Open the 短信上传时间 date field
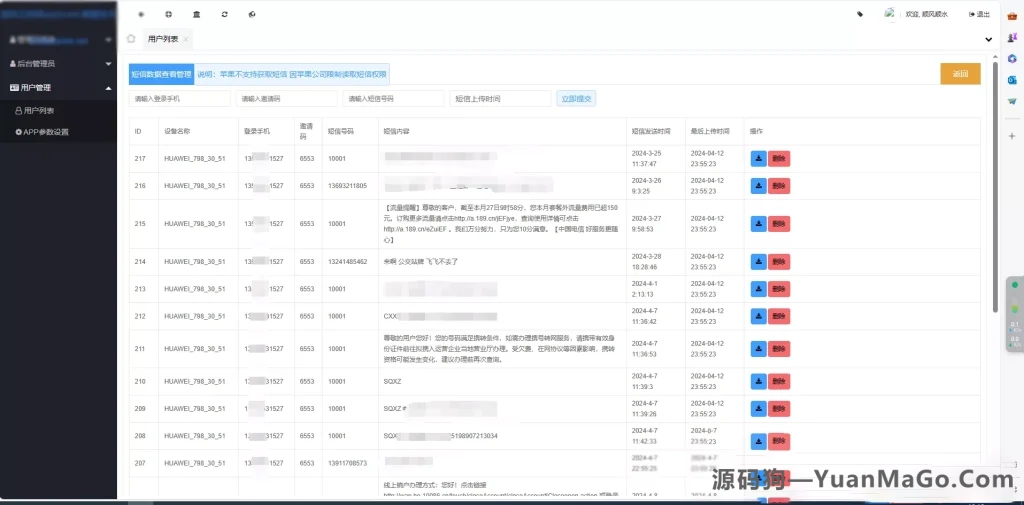Viewport: 1024px width, 505px height. click(x=500, y=99)
